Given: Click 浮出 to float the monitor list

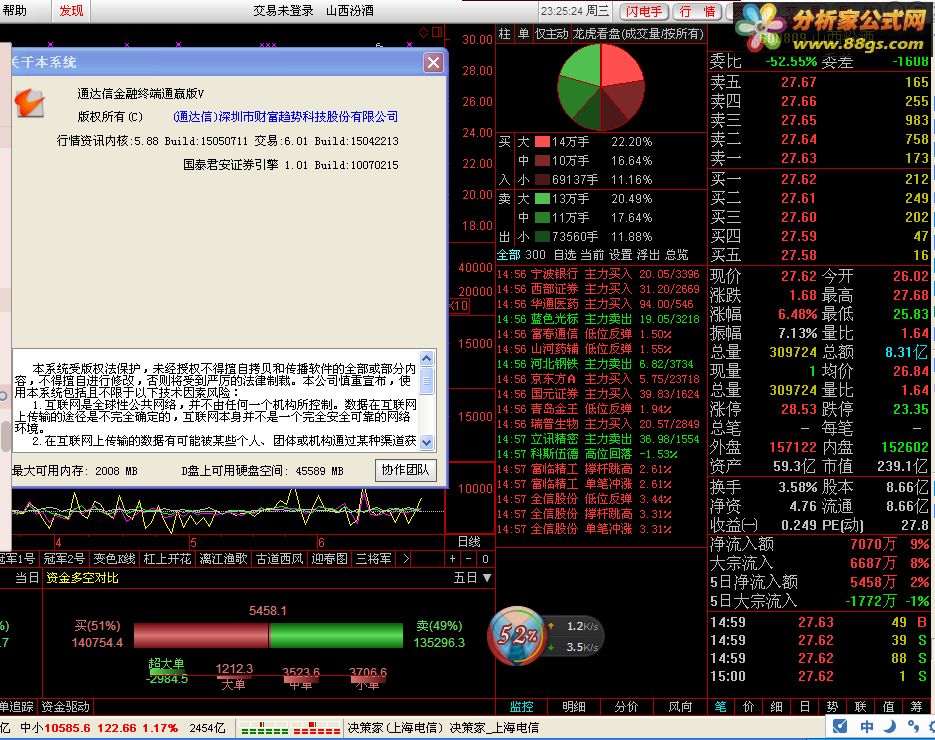Looking at the screenshot, I should [x=648, y=255].
